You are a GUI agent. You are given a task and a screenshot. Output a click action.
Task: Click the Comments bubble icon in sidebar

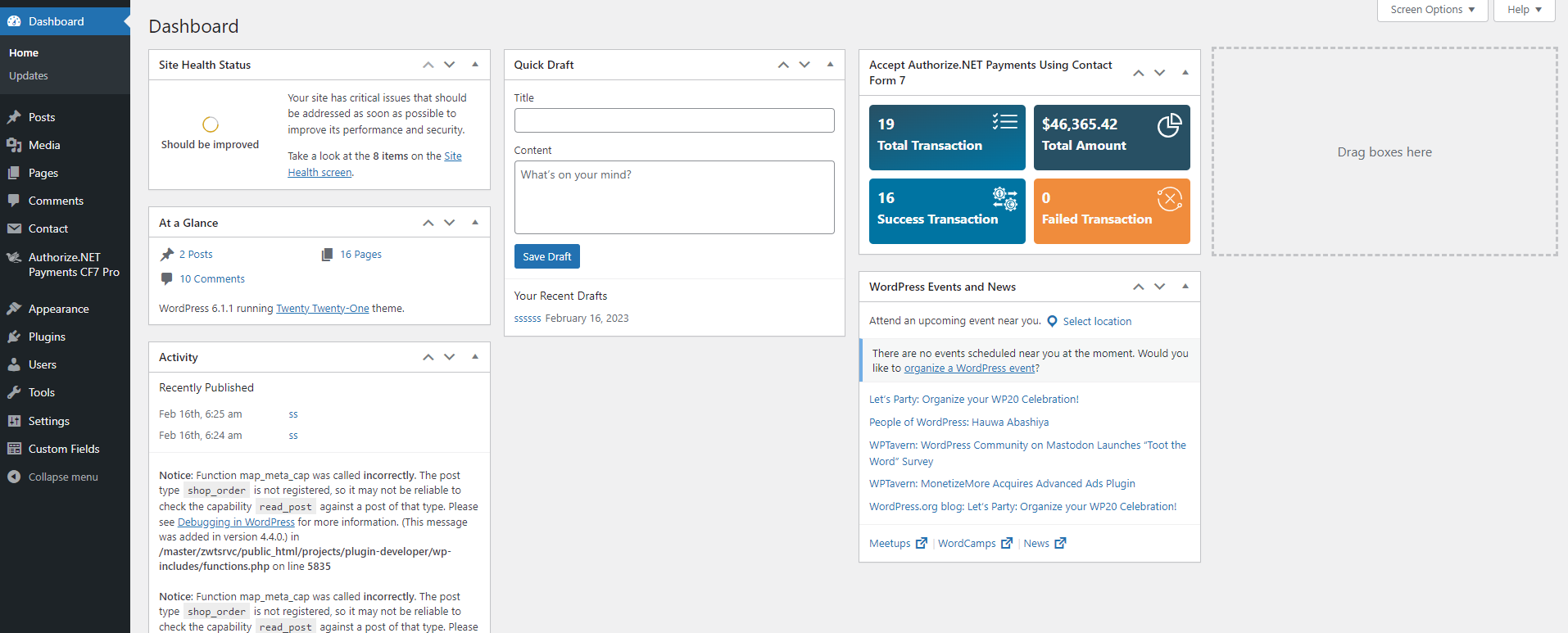[x=14, y=201]
